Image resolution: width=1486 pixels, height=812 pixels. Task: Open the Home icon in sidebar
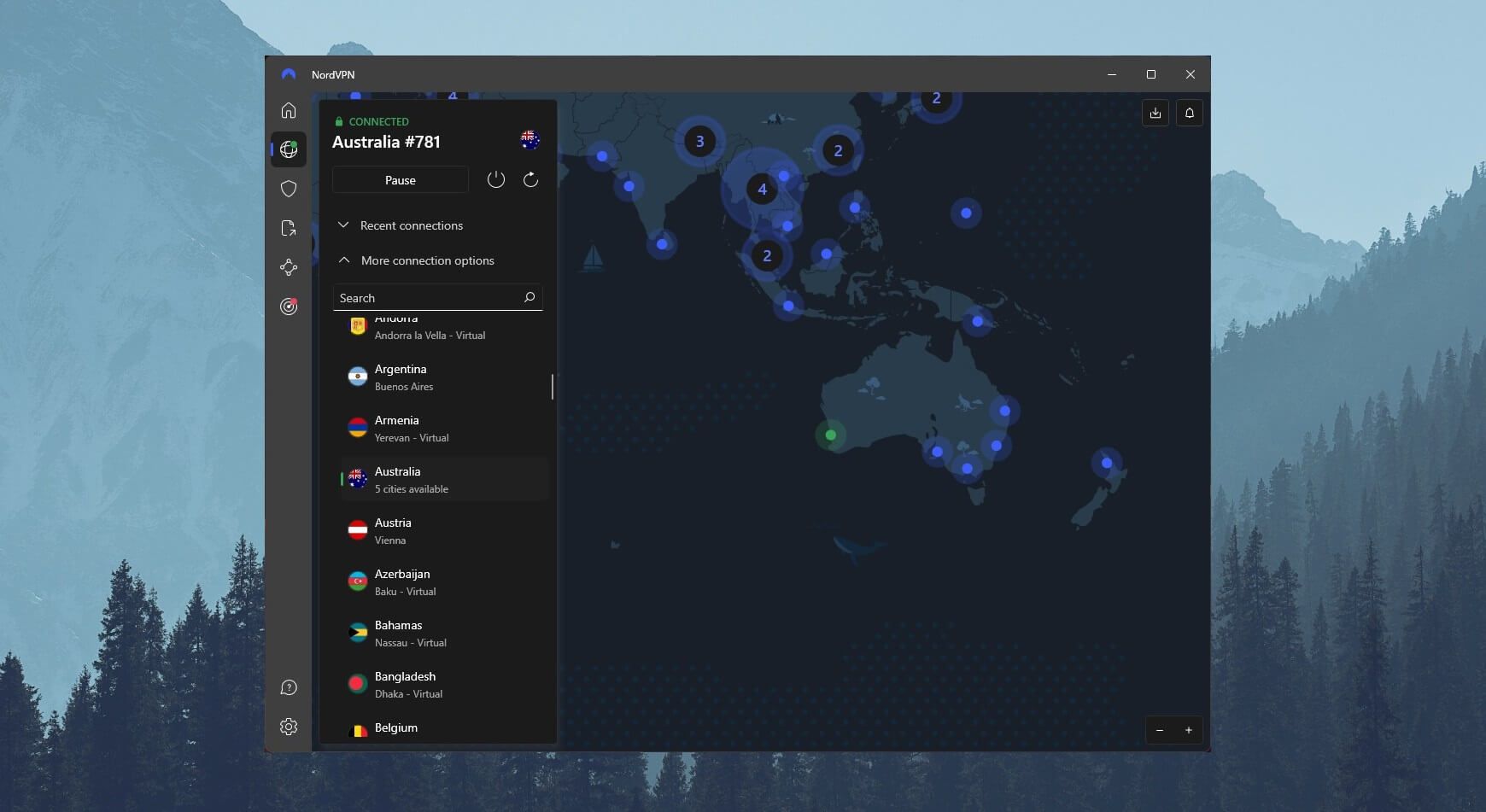pos(289,110)
